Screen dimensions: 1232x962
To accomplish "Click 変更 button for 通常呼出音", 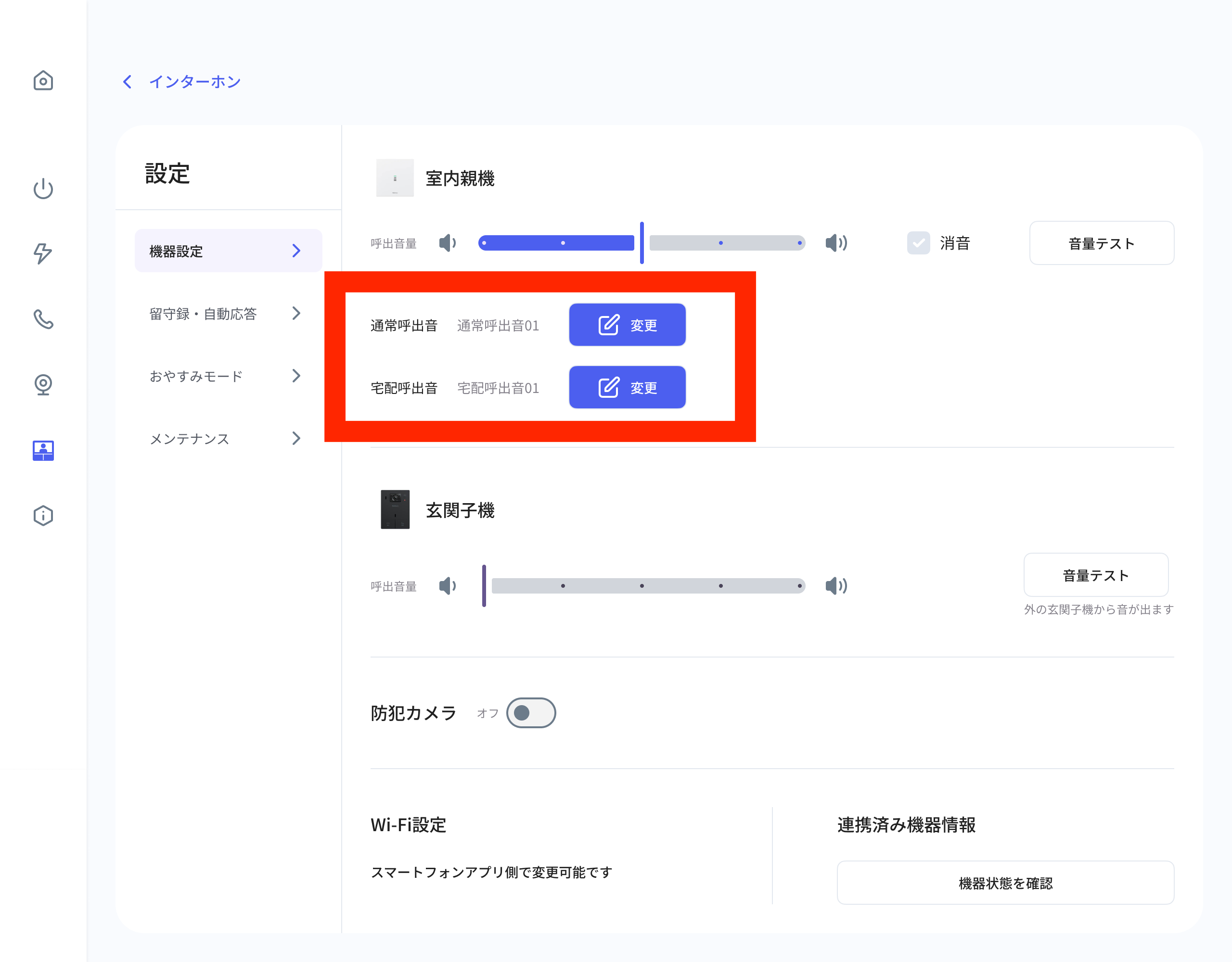I will tap(627, 325).
